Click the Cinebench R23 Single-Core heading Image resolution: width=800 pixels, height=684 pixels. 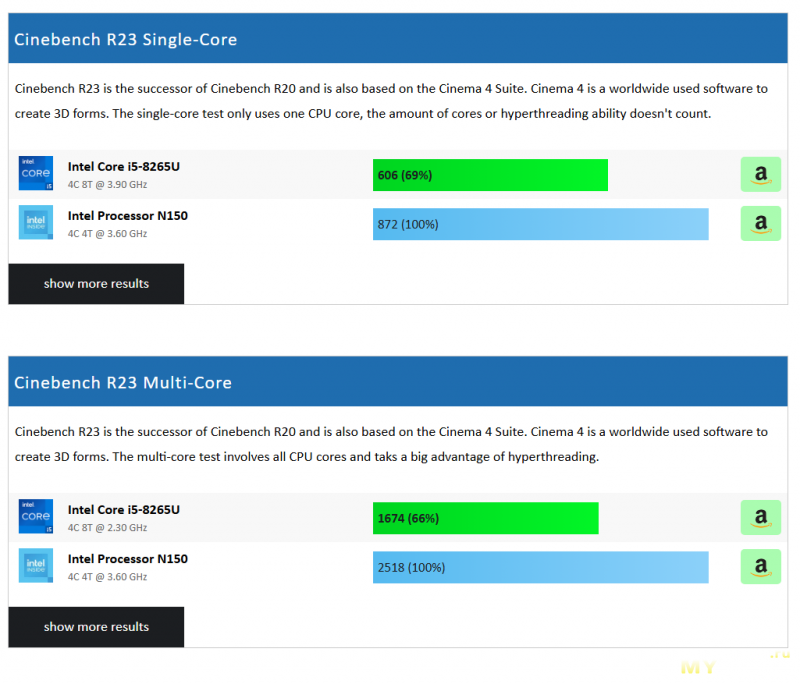[126, 39]
